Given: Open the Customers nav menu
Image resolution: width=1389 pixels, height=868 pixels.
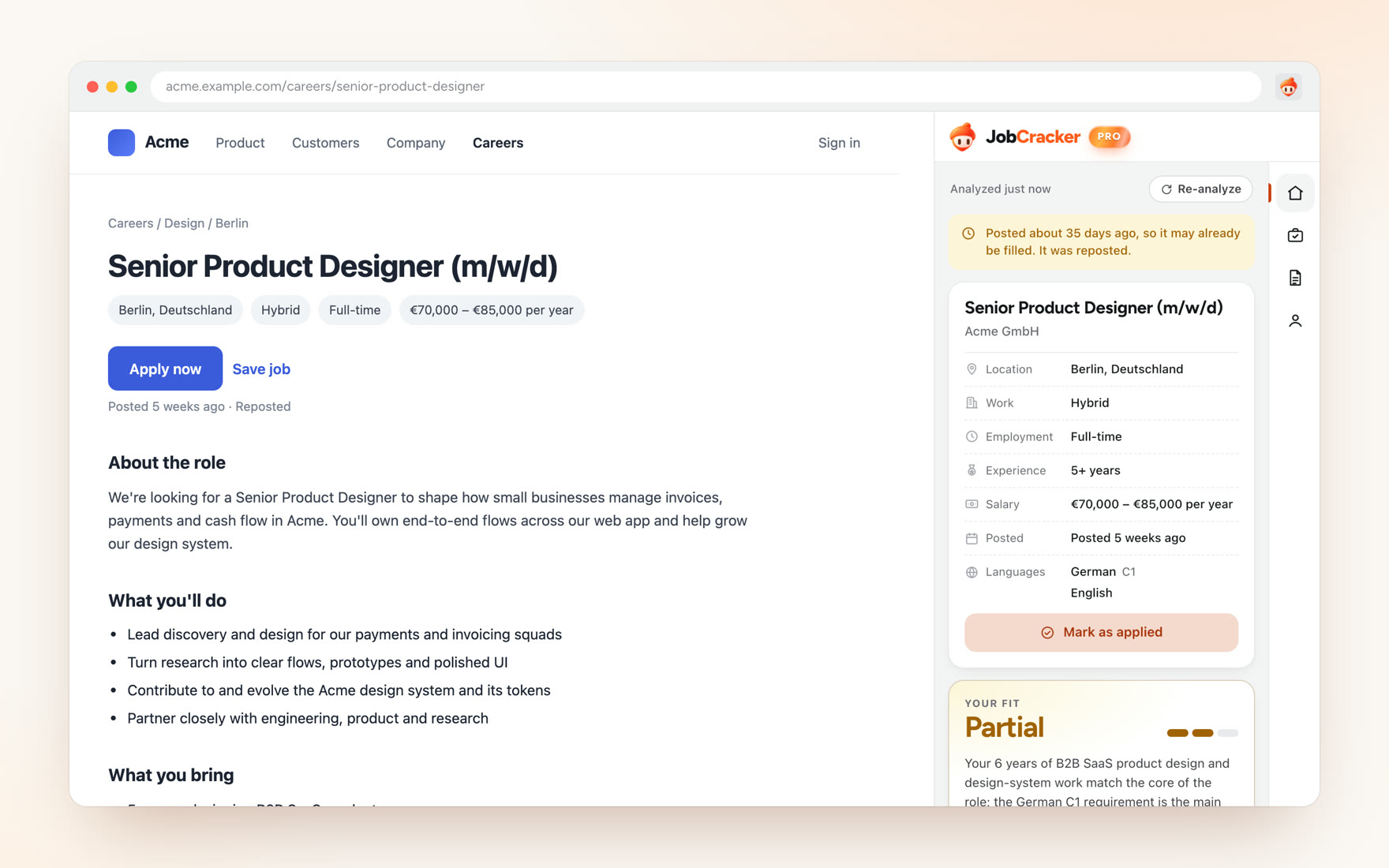Looking at the screenshot, I should click(x=325, y=143).
